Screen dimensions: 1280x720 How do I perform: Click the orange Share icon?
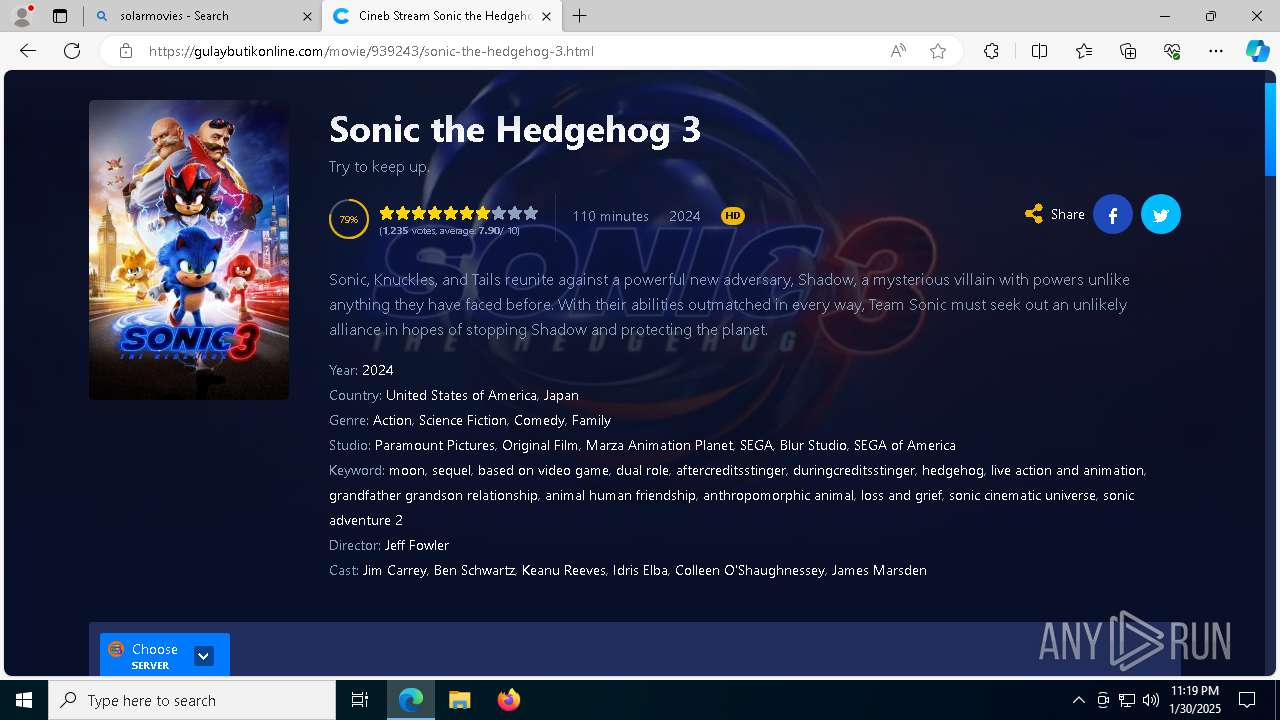(x=1034, y=214)
